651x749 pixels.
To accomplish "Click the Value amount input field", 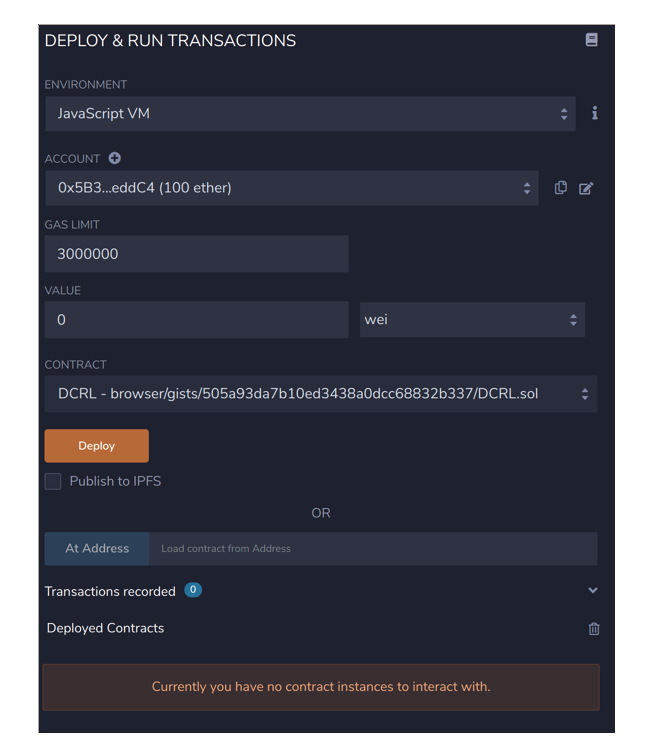I will 196,320.
